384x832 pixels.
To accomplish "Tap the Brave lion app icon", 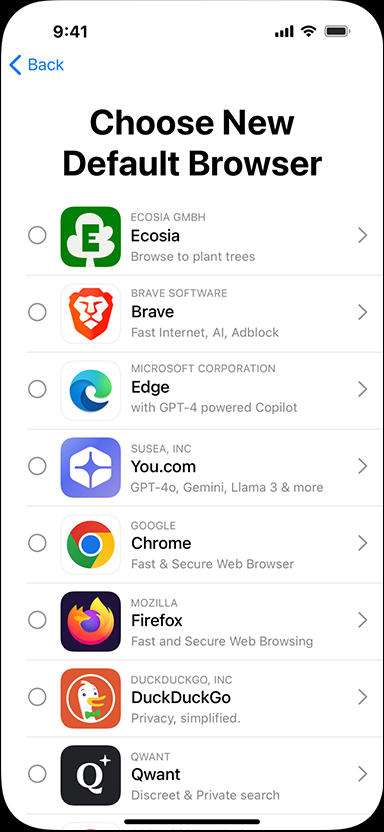I will coord(91,313).
